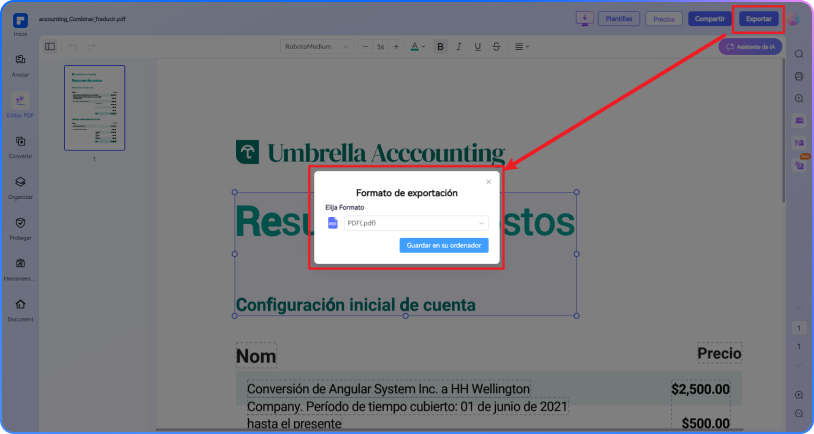Click the Compartir button

click(710, 19)
